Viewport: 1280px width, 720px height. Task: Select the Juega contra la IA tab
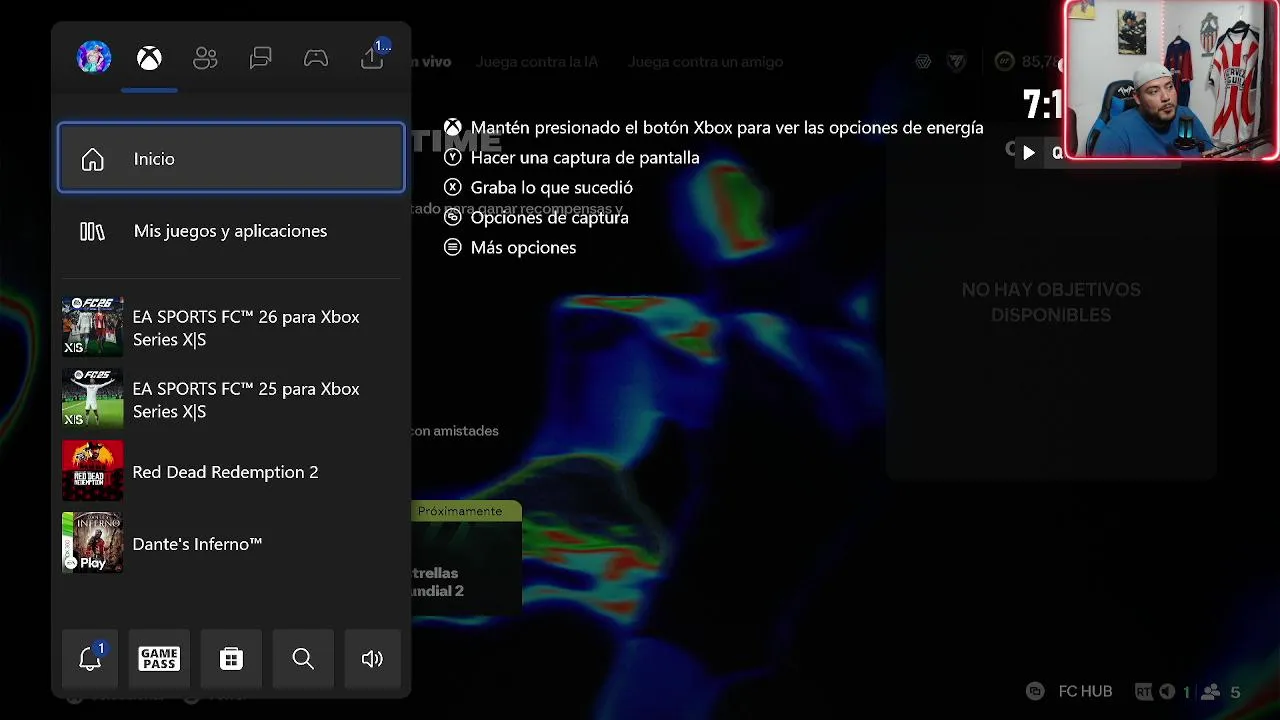537,62
